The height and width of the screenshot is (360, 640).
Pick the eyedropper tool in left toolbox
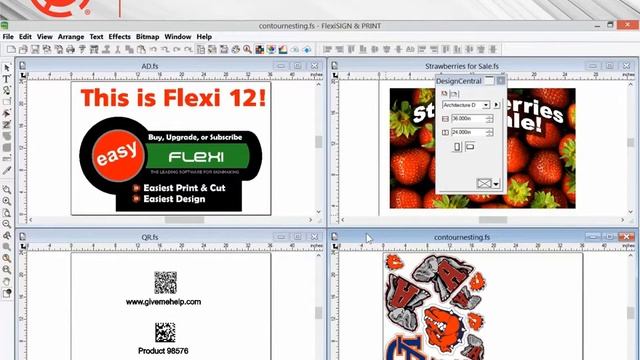(x=7, y=170)
